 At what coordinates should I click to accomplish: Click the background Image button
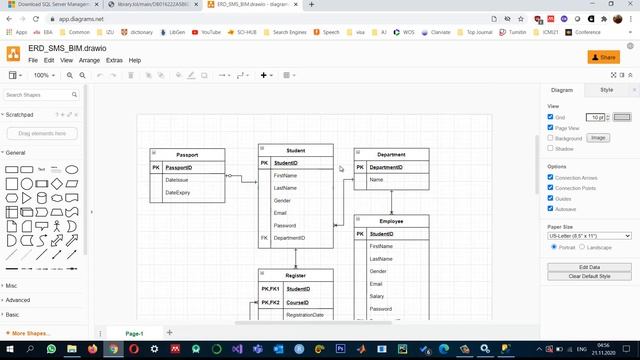pos(598,138)
